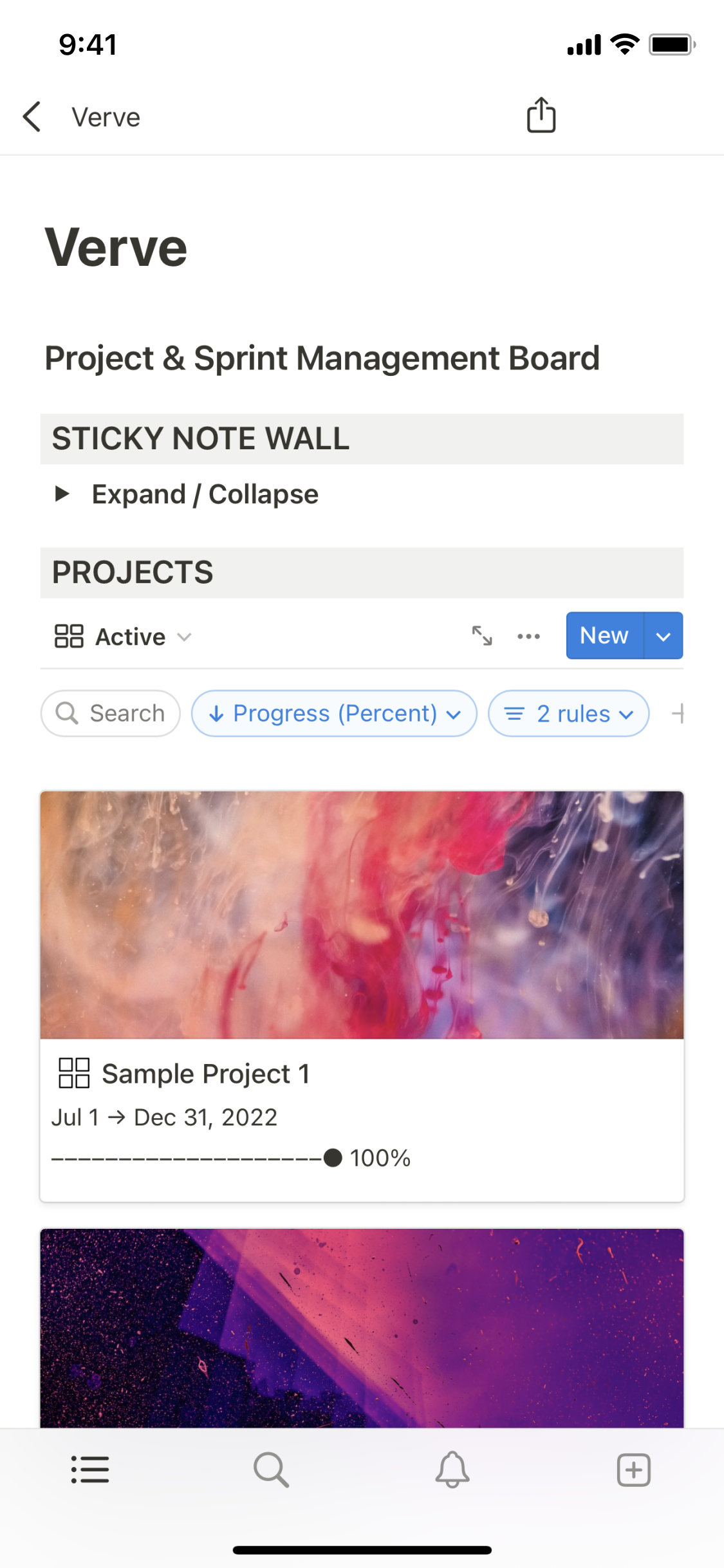Tap the Verve breadcrumb in header

point(106,117)
